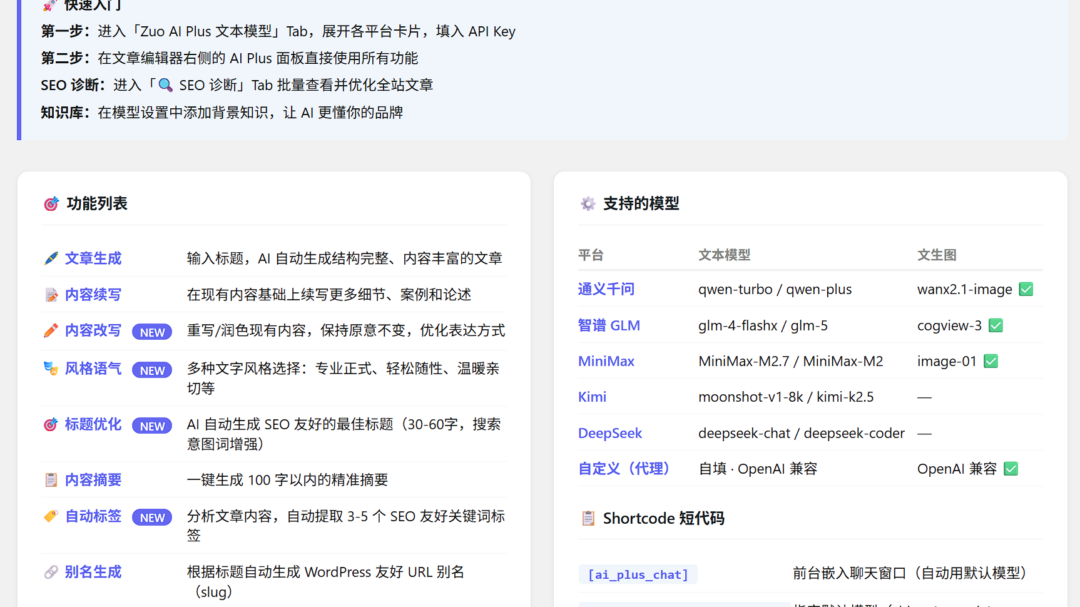The width and height of the screenshot is (1080, 607).
Task: Click the Shortcode 短代码 heading
Action: pos(663,518)
